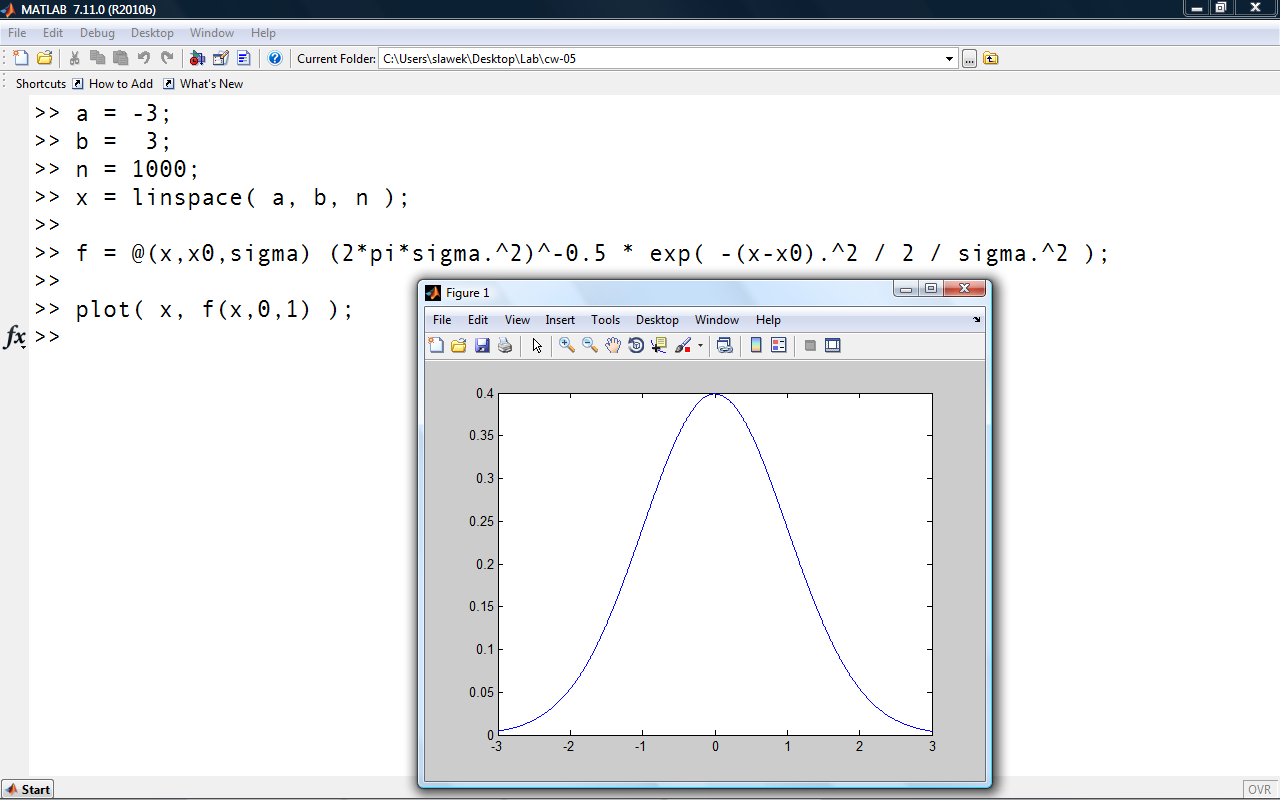Open Figure 1 Desktop menu

click(657, 320)
